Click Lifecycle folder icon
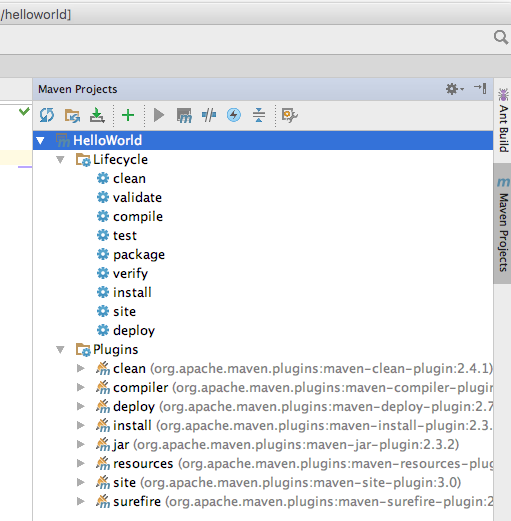 83,160
